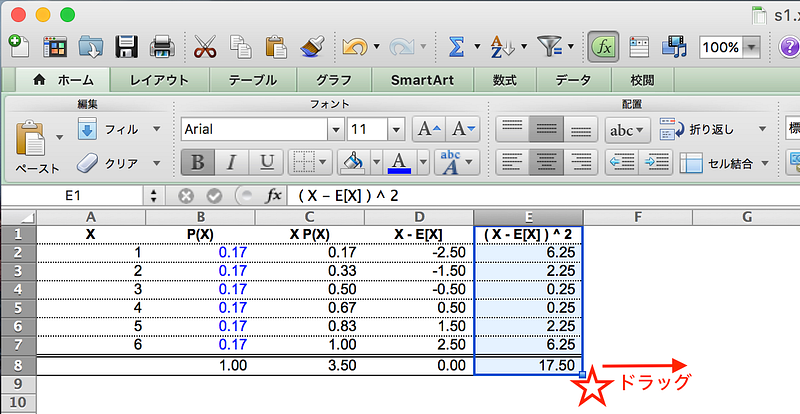Click the Sort A-Z icon
The image size is (800, 414).
[502, 47]
